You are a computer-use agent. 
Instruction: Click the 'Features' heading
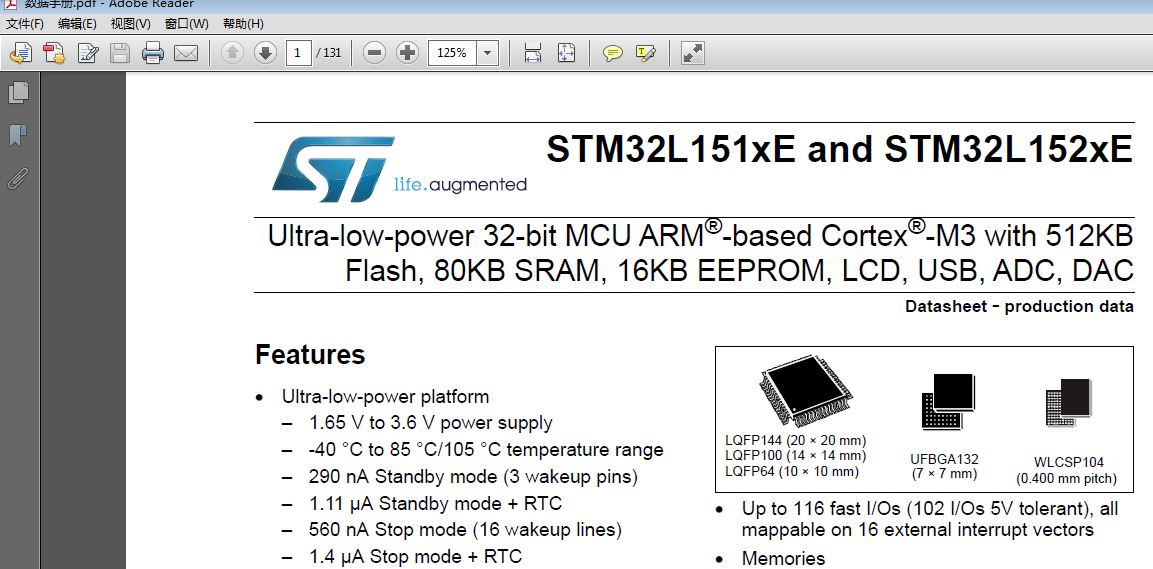[310, 354]
